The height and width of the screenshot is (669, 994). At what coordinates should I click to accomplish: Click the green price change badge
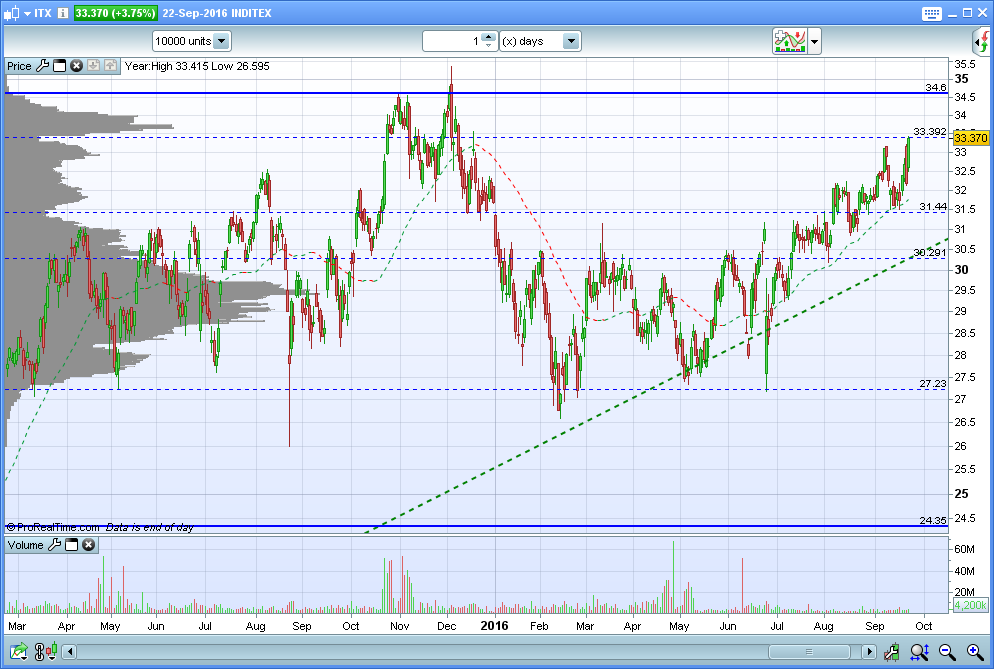tap(115, 13)
